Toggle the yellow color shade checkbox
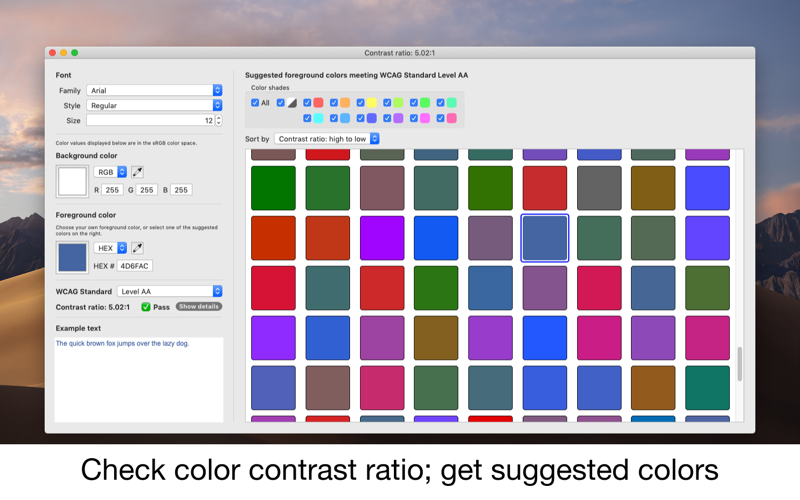This screenshot has height=500, width=800. (361, 102)
